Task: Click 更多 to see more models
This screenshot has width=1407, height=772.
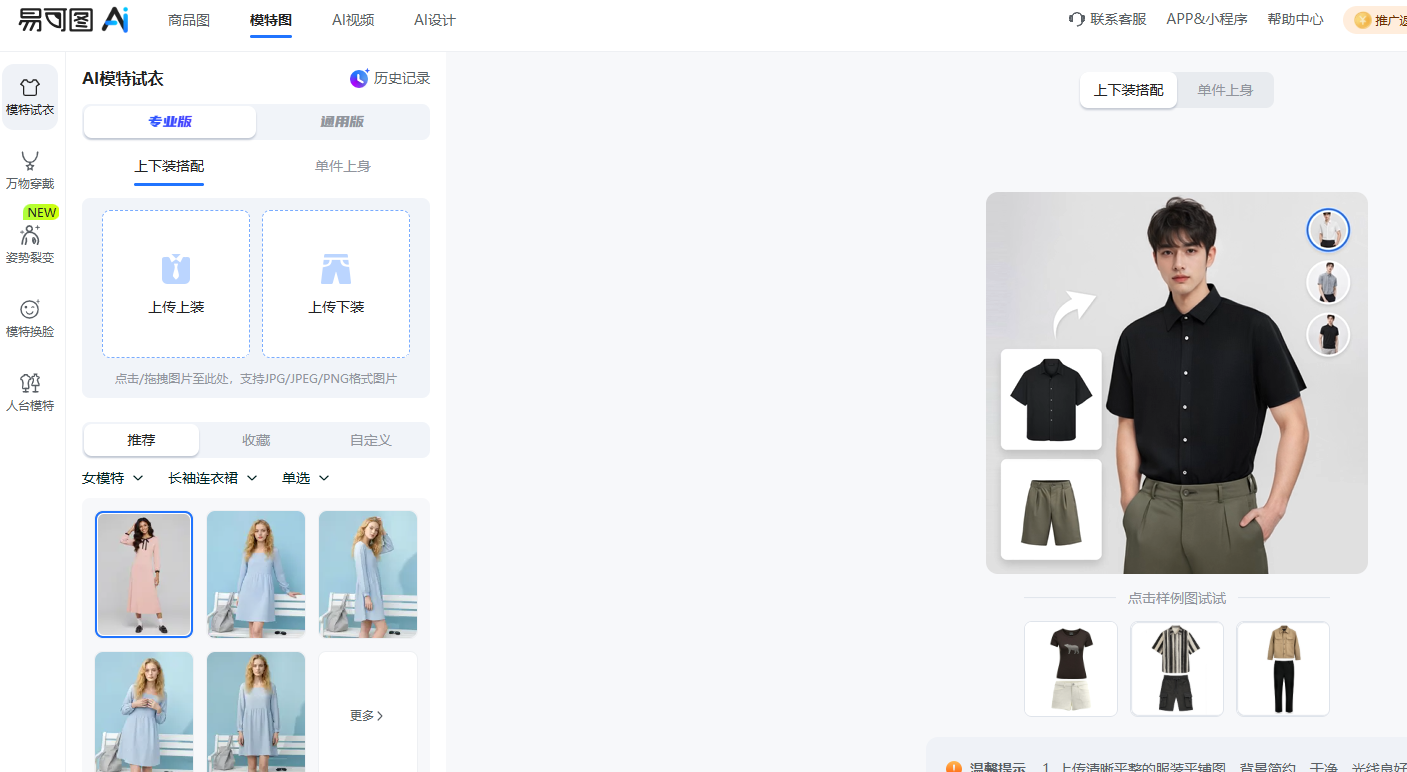Action: tap(367, 715)
